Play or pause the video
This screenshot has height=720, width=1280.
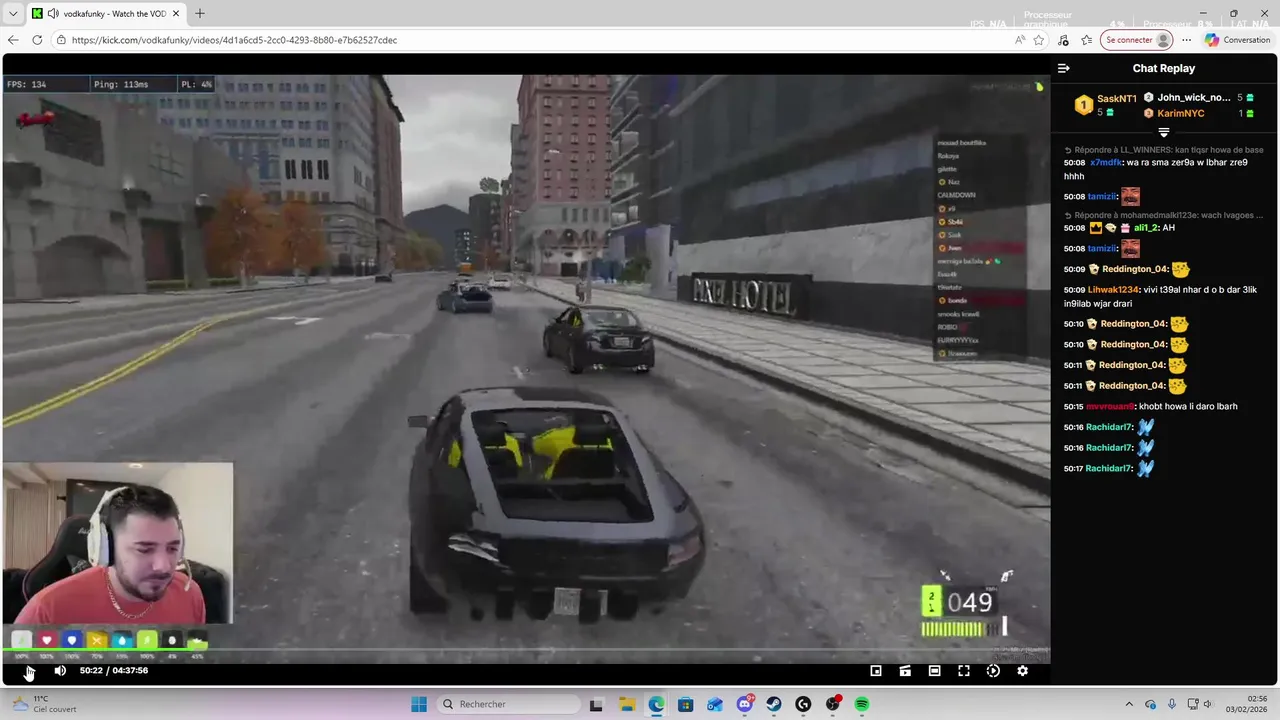[29, 671]
